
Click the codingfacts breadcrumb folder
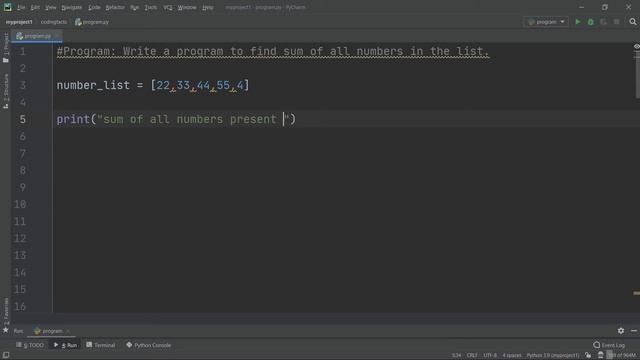pyautogui.click(x=53, y=22)
